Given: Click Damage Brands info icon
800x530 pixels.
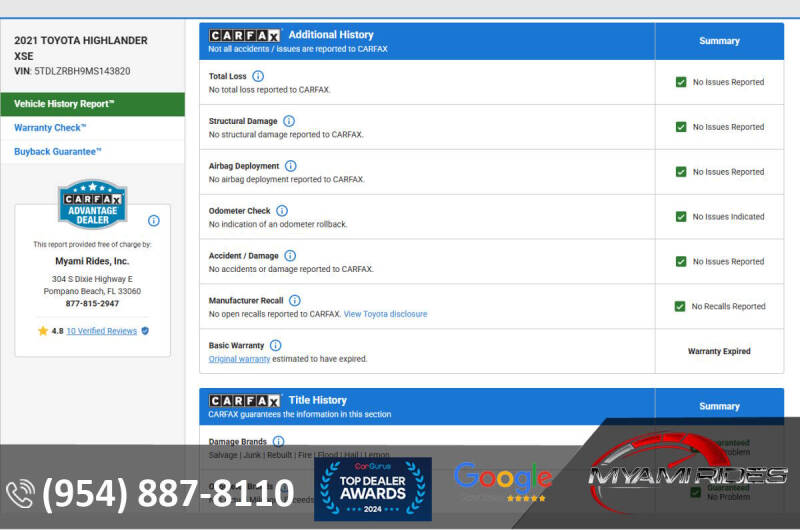Looking at the screenshot, I should (x=278, y=441).
